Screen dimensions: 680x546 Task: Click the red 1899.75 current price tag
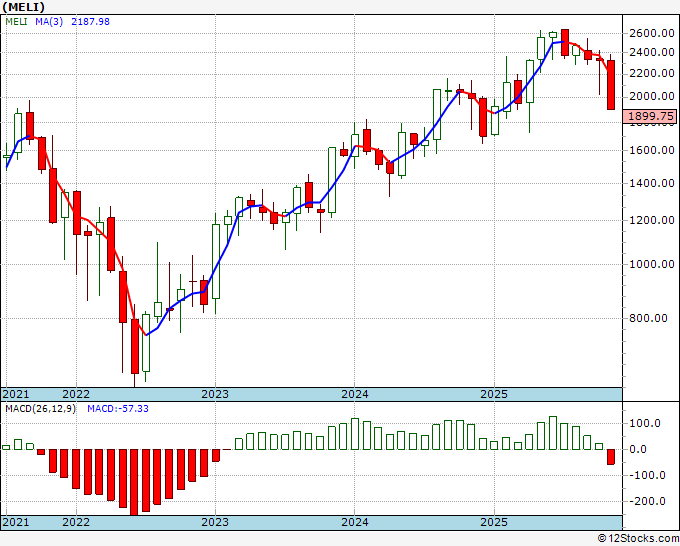point(650,116)
